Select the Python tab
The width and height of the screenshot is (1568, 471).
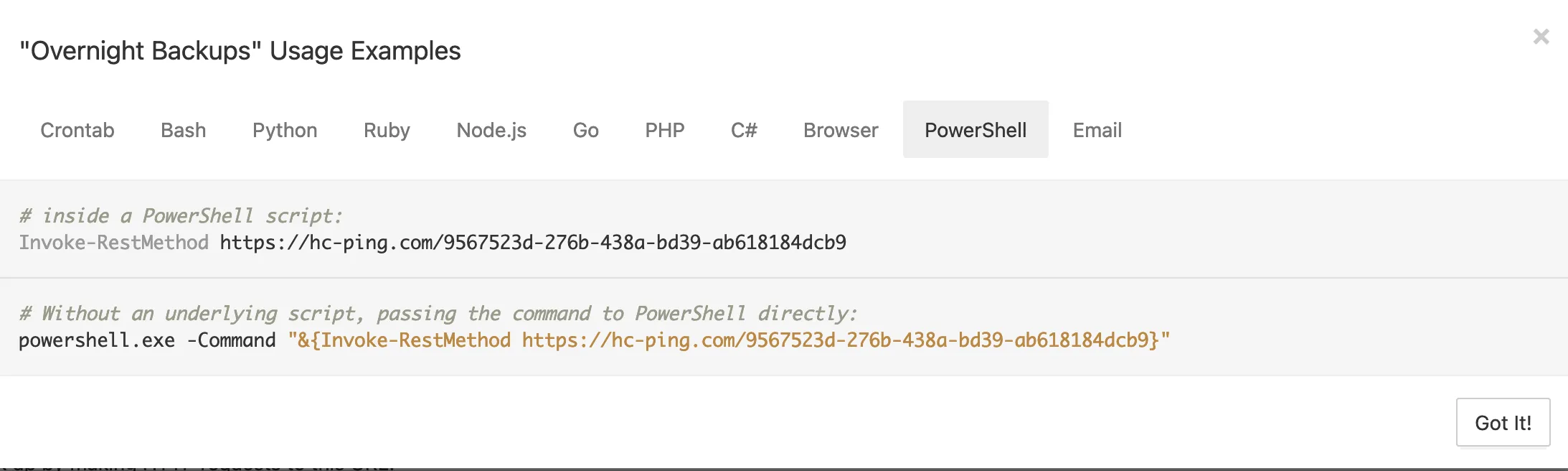pos(285,130)
